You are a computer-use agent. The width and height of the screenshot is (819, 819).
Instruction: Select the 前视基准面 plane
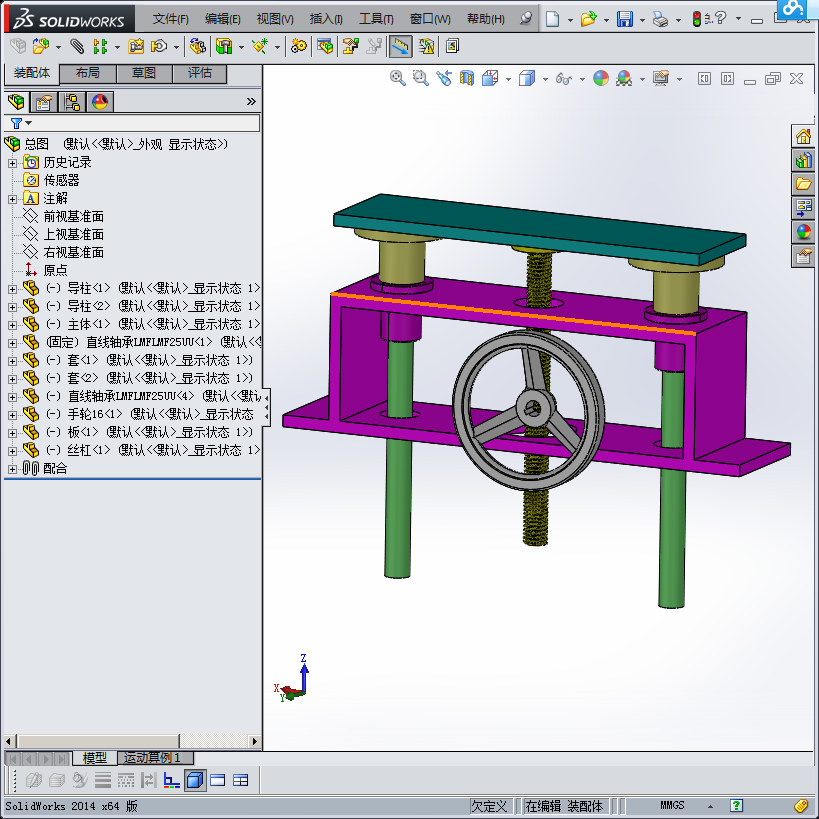pos(74,216)
